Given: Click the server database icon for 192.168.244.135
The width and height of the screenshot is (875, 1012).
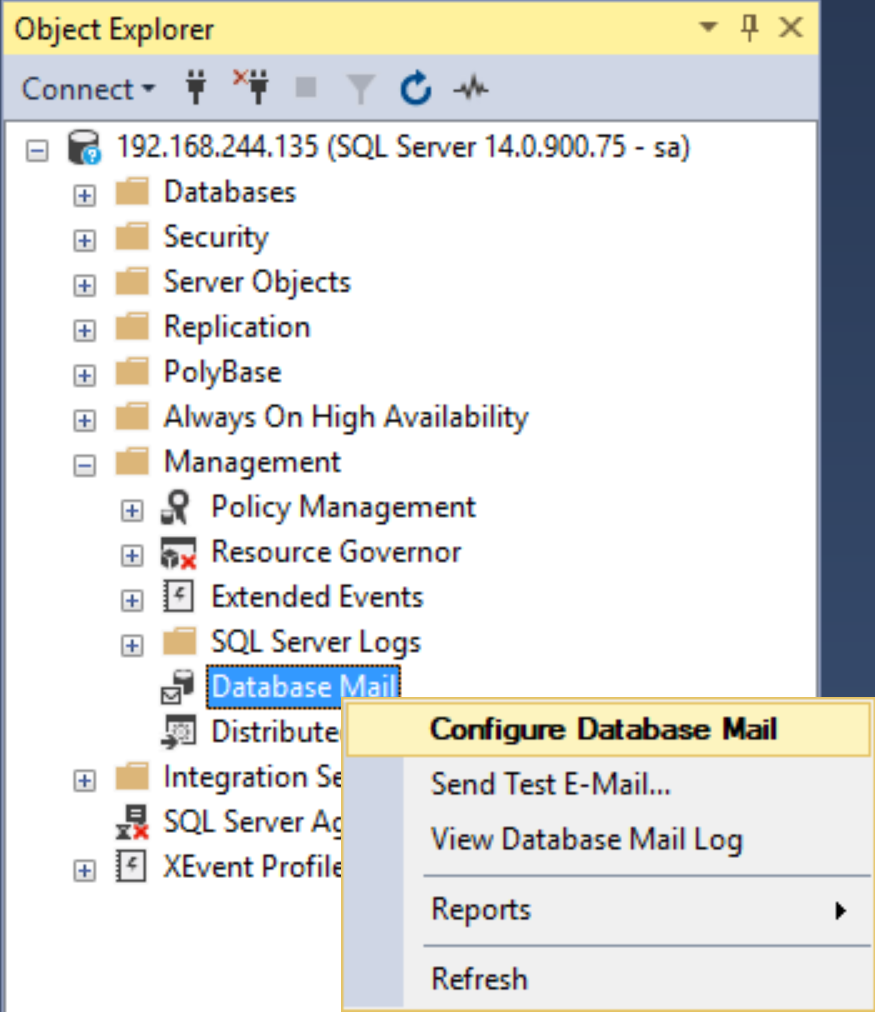Looking at the screenshot, I should pos(85,147).
